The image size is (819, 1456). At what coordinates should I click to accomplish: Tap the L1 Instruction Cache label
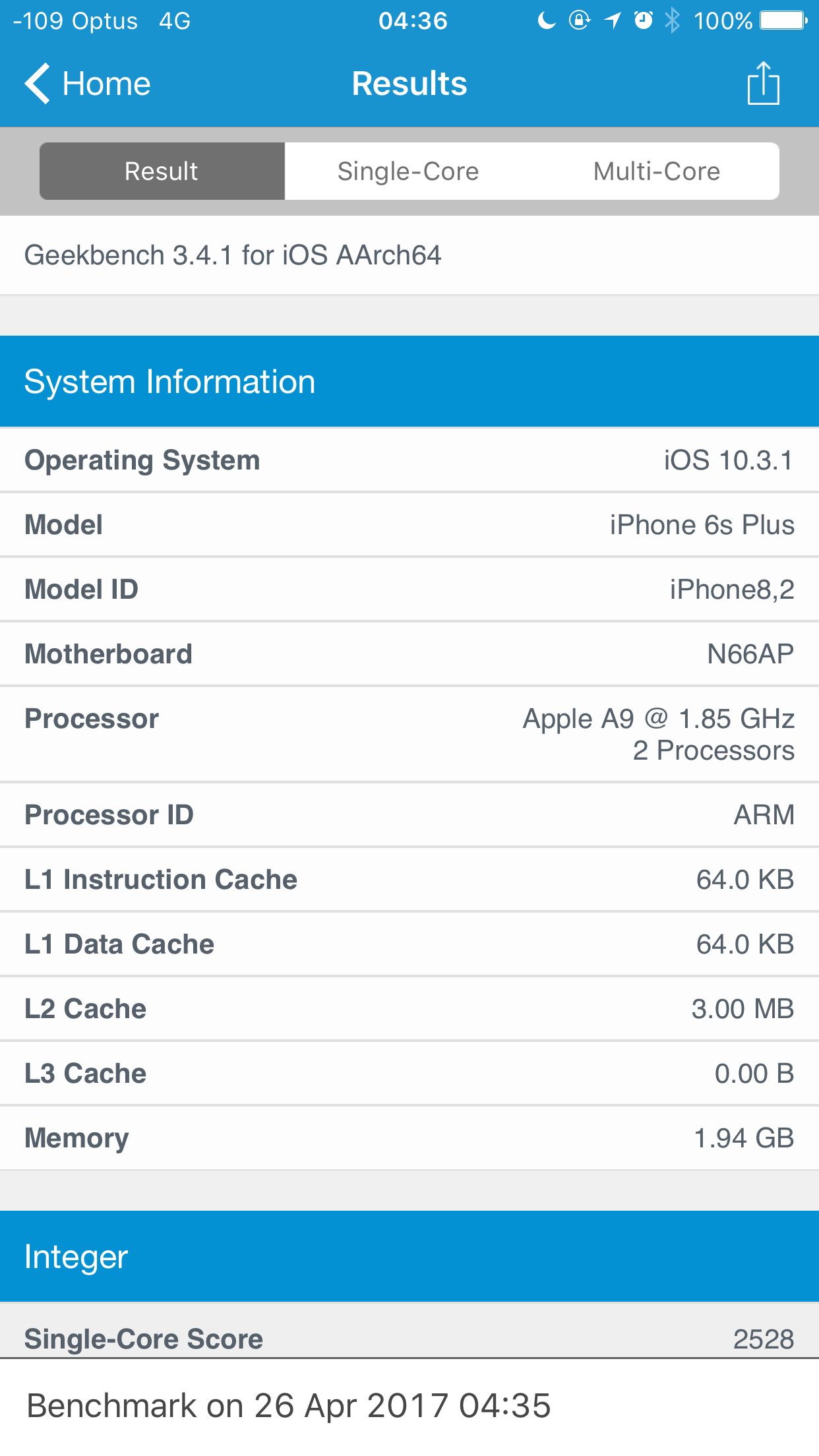click(161, 880)
